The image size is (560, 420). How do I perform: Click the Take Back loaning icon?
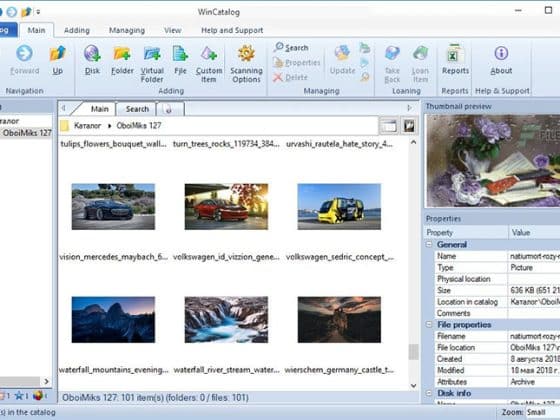pos(392,54)
